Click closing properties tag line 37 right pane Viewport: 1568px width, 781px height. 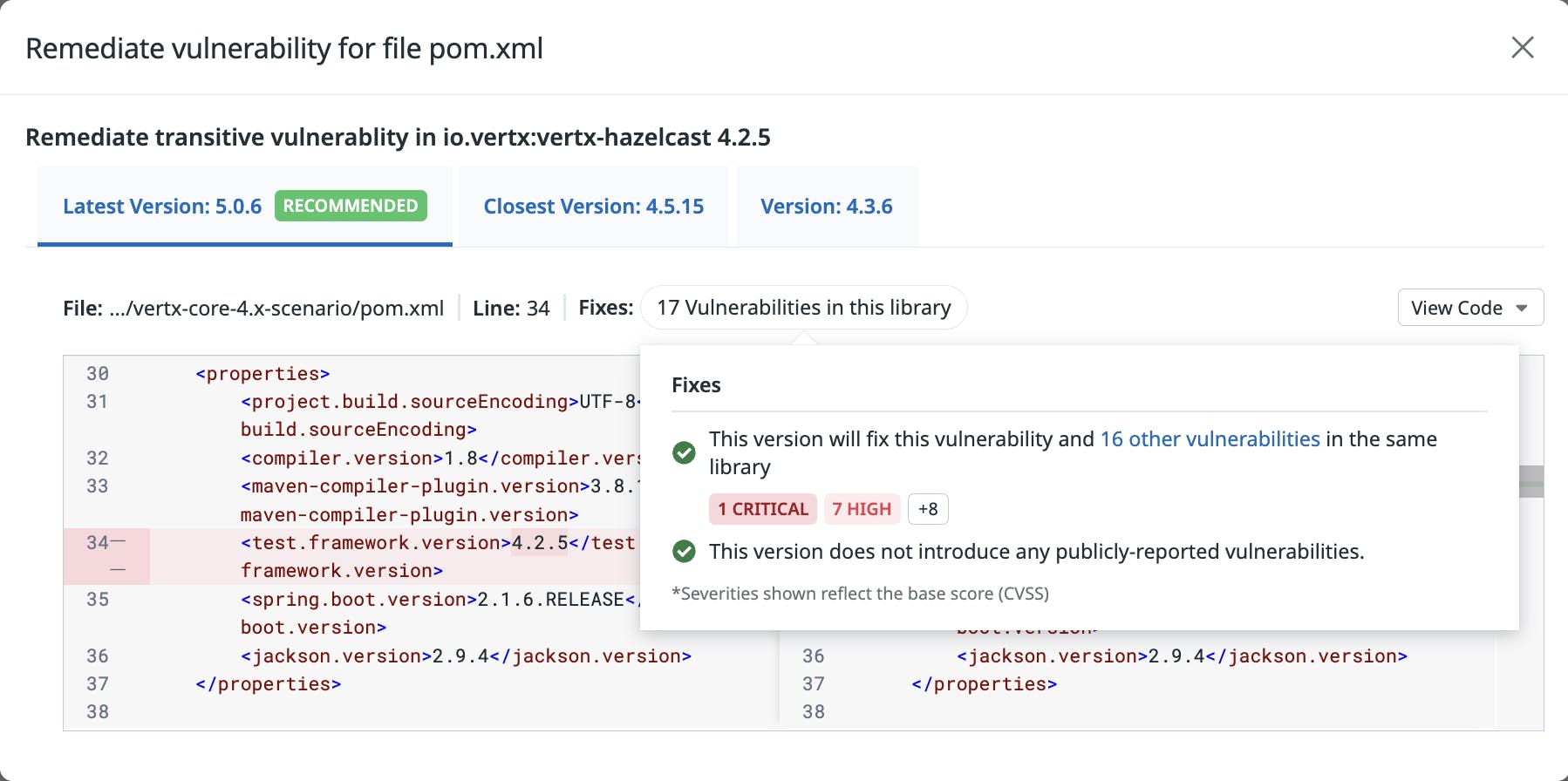[985, 684]
